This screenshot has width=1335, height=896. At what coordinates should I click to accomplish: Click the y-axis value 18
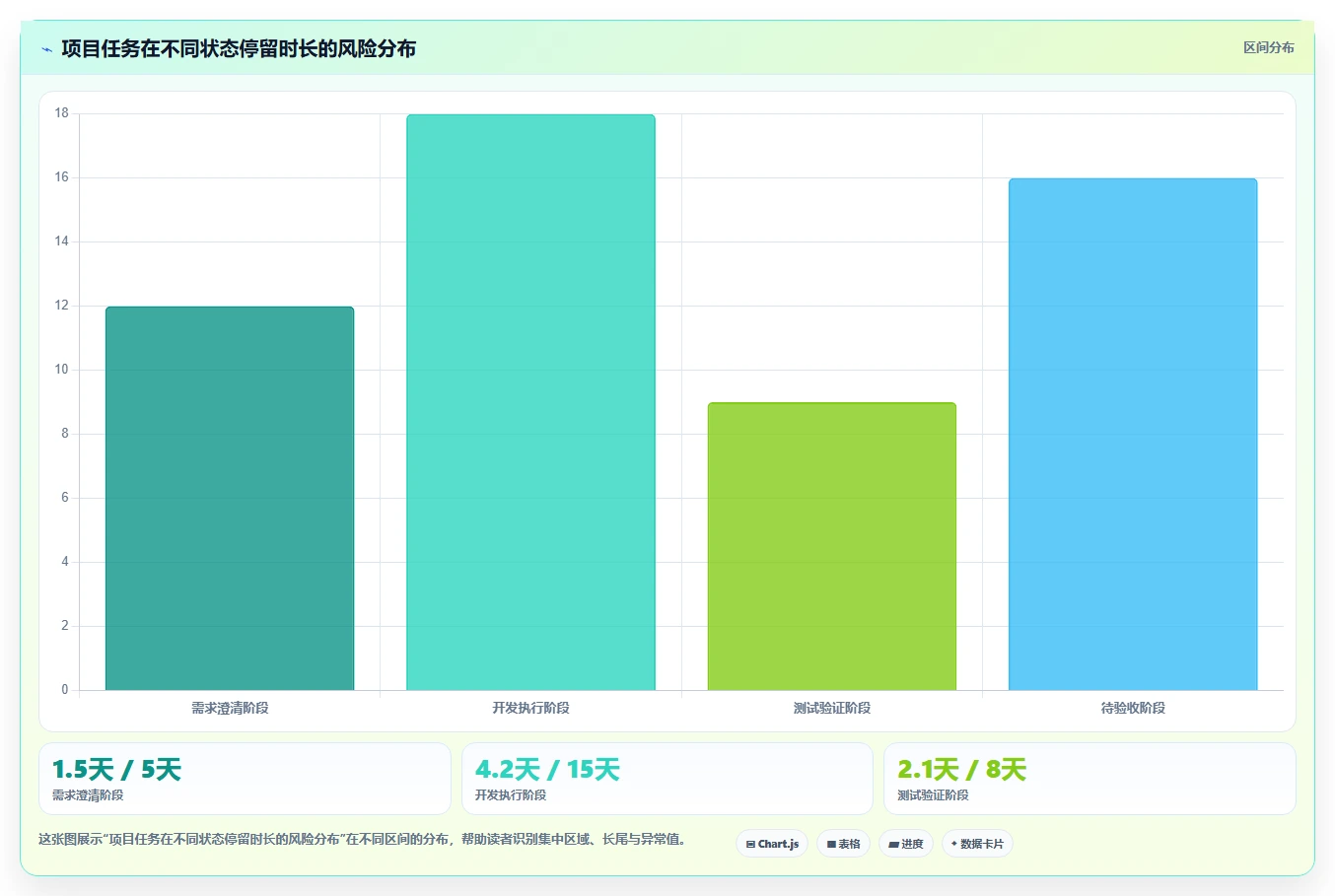(62, 113)
